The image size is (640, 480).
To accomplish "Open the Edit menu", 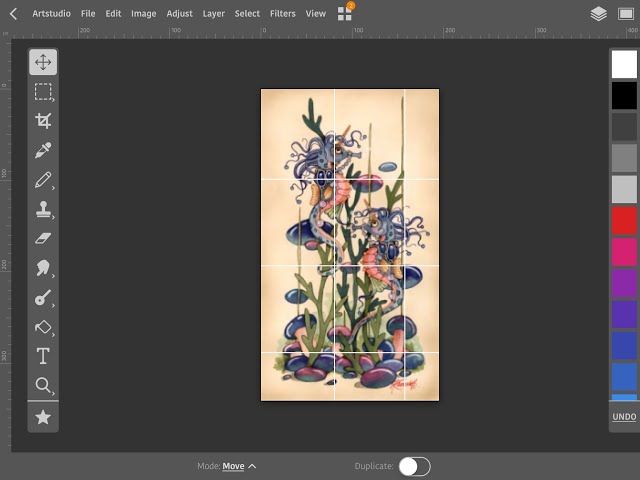I will [x=113, y=13].
